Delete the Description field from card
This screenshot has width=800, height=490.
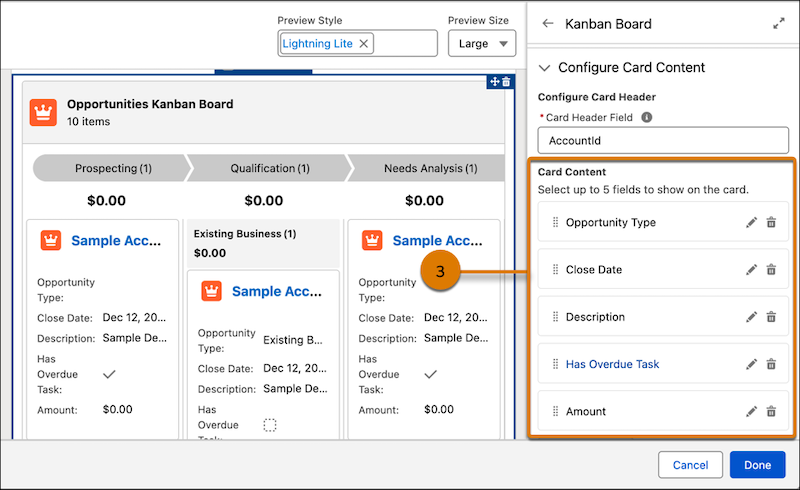(771, 317)
